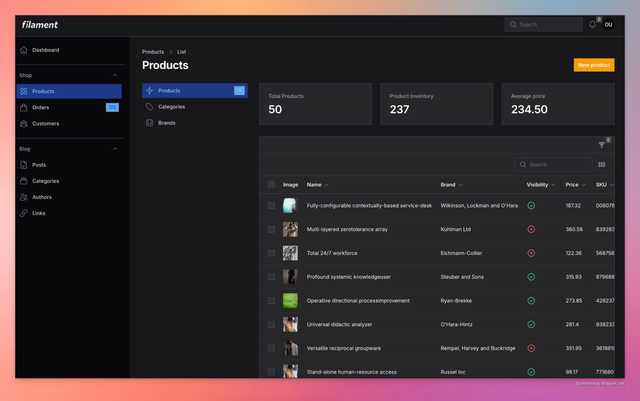Image resolution: width=640 pixels, height=401 pixels.
Task: Click the Total Products stat card
Action: pyautogui.click(x=315, y=104)
